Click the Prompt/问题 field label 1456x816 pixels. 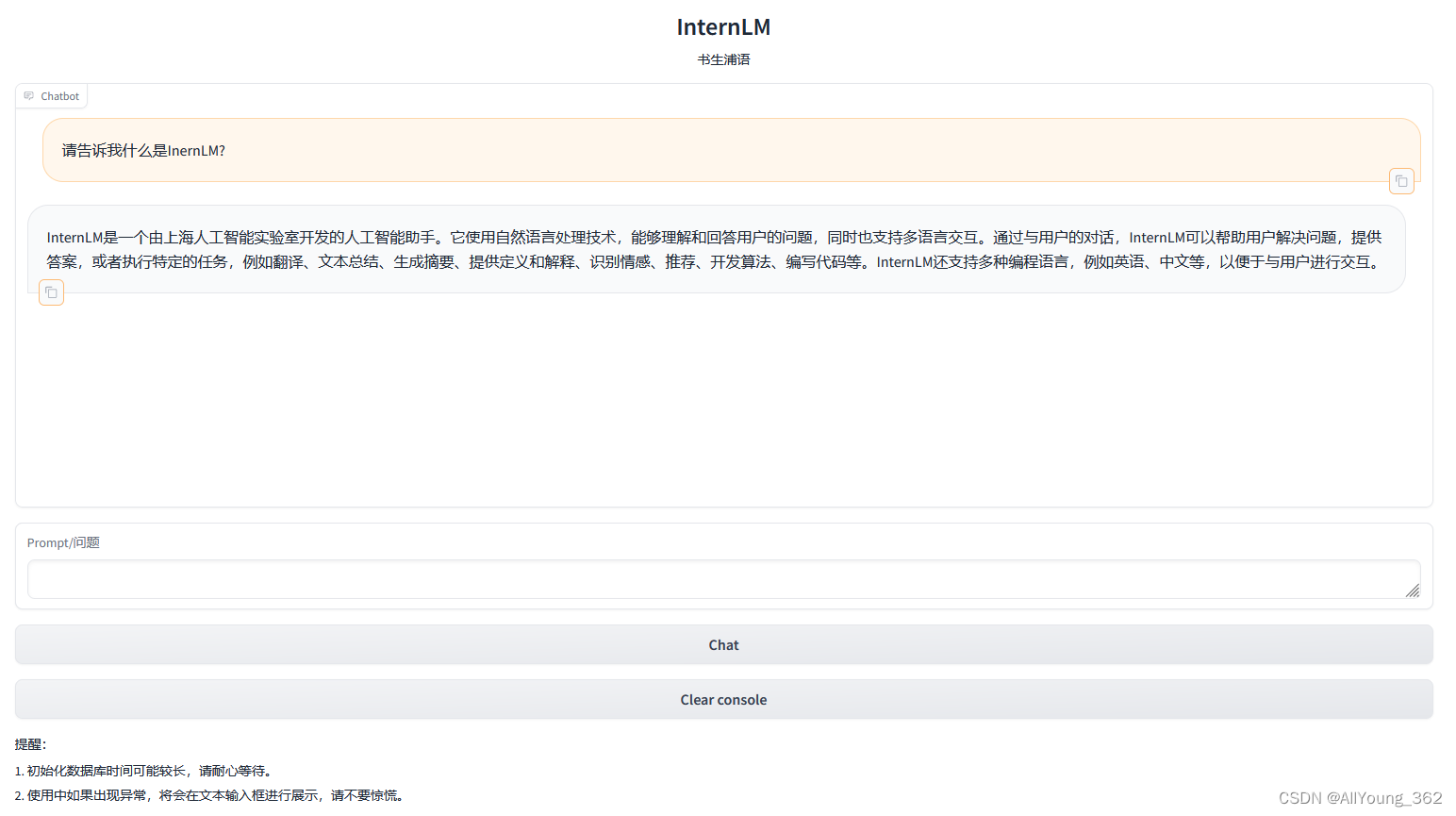click(x=63, y=542)
